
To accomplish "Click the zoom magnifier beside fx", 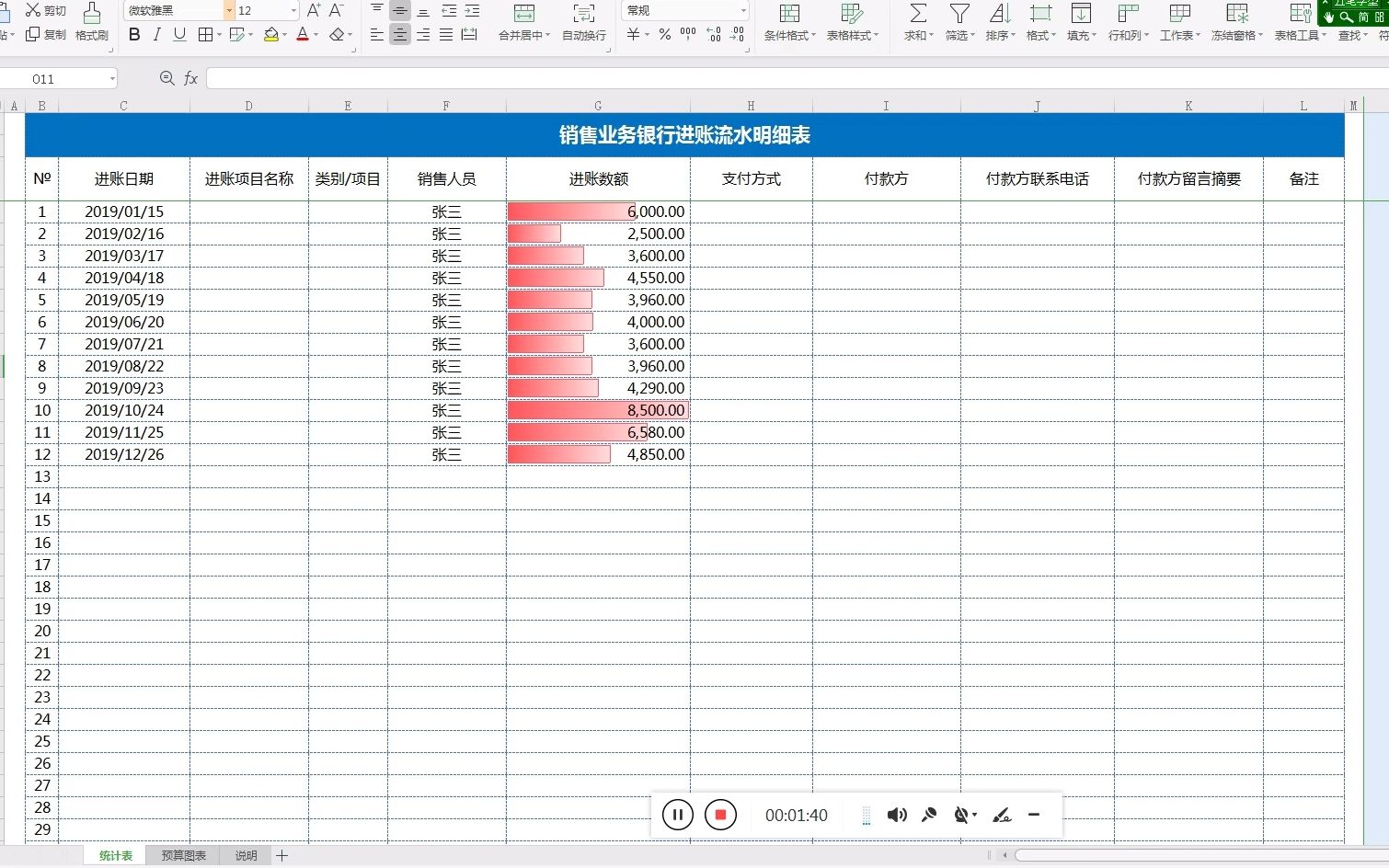I will tap(166, 78).
